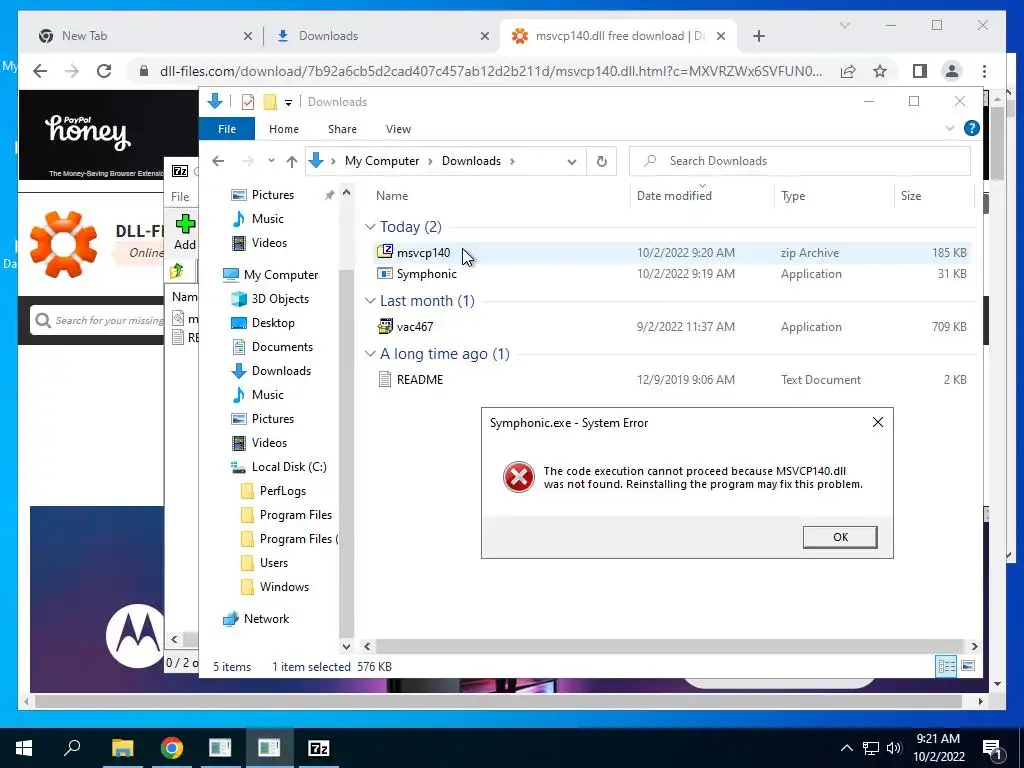Open address bar history dropdown
Screen dimensions: 1024x768
coord(571,161)
